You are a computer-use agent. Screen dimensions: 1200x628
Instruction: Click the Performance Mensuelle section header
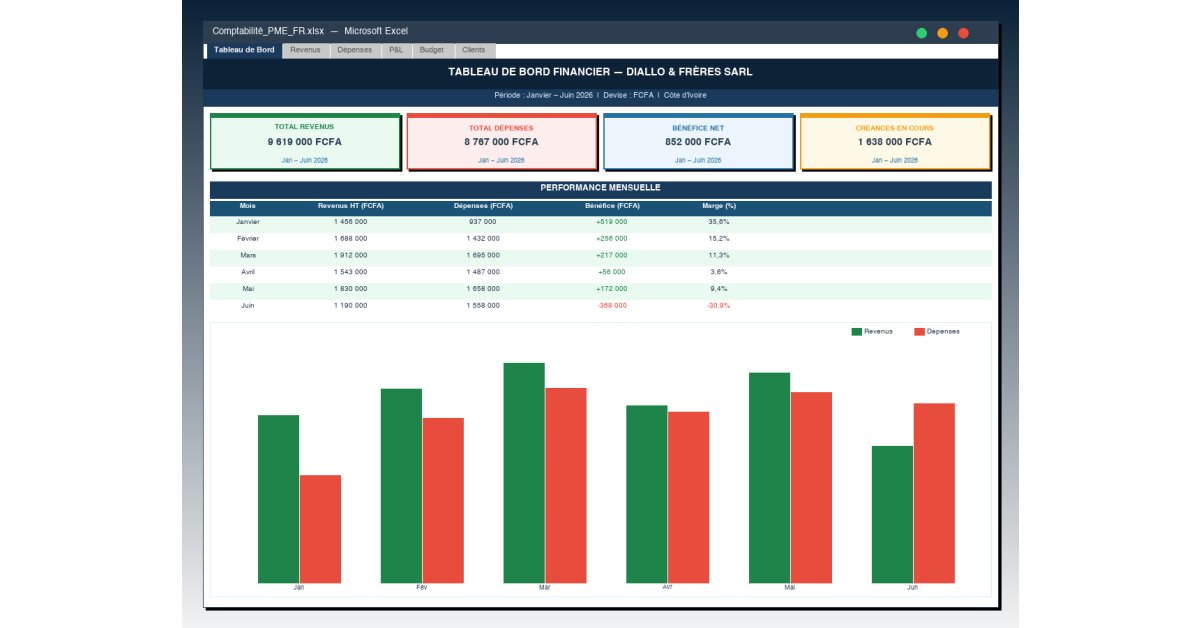coord(600,189)
